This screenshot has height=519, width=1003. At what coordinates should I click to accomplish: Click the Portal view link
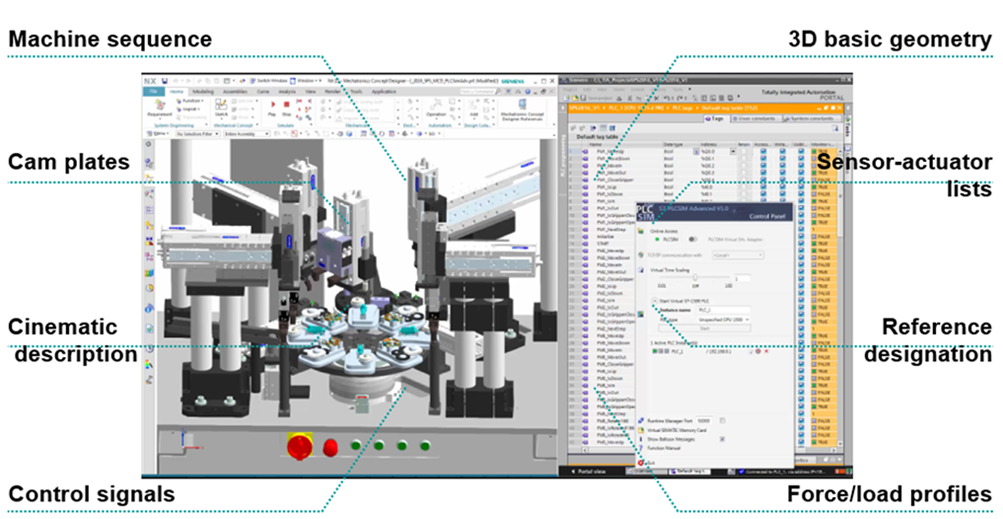(x=592, y=470)
